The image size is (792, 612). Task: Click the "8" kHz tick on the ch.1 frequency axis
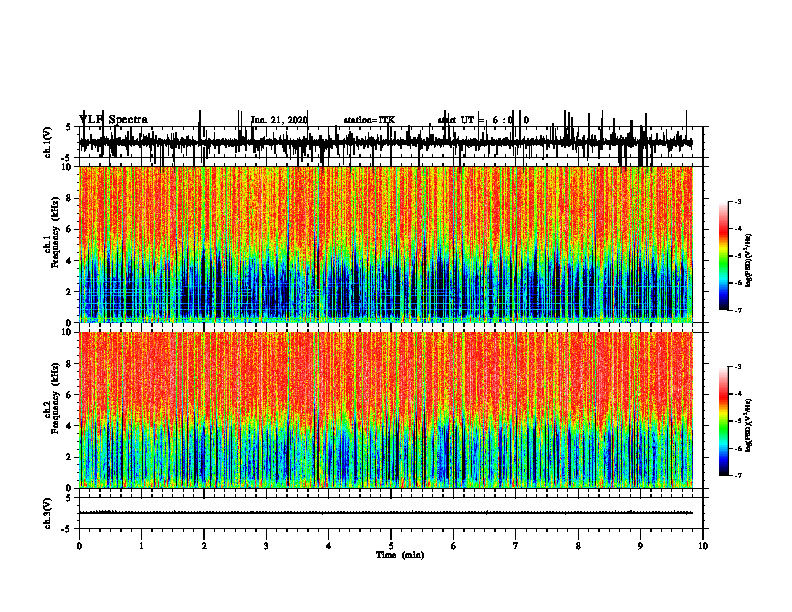70,198
